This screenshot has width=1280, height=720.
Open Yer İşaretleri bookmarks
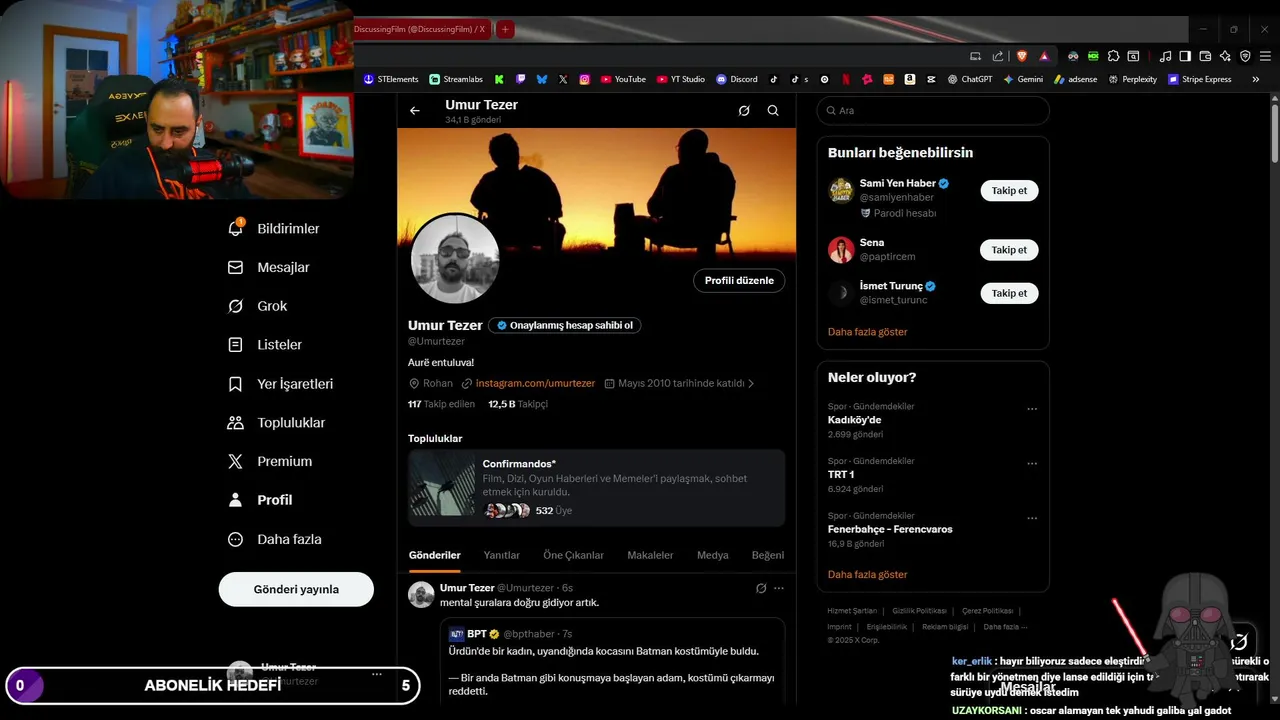(281, 384)
